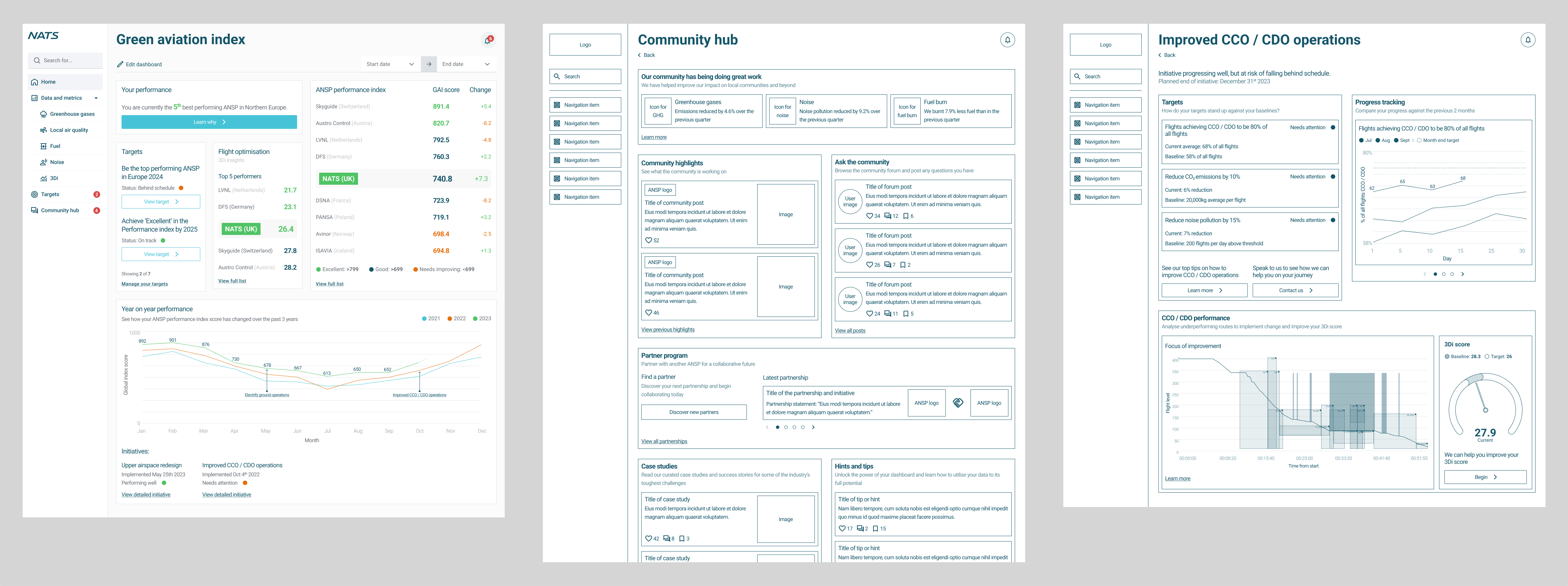1568x586 pixels.
Task: Click the Noise icon in the sidebar
Action: pyautogui.click(x=43, y=162)
